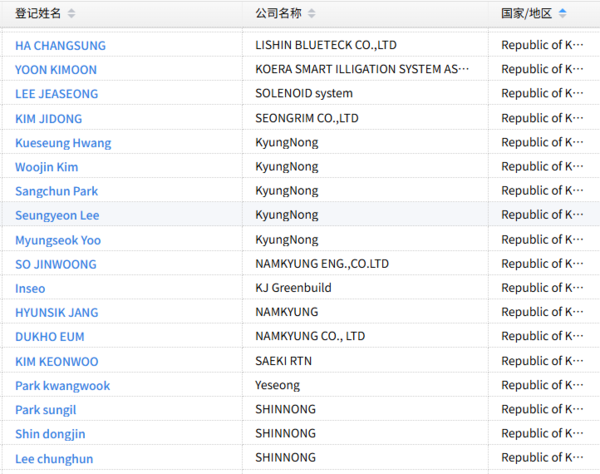
Task: Toggle sort on the 国家/地区 column icon
Action: 562,13
